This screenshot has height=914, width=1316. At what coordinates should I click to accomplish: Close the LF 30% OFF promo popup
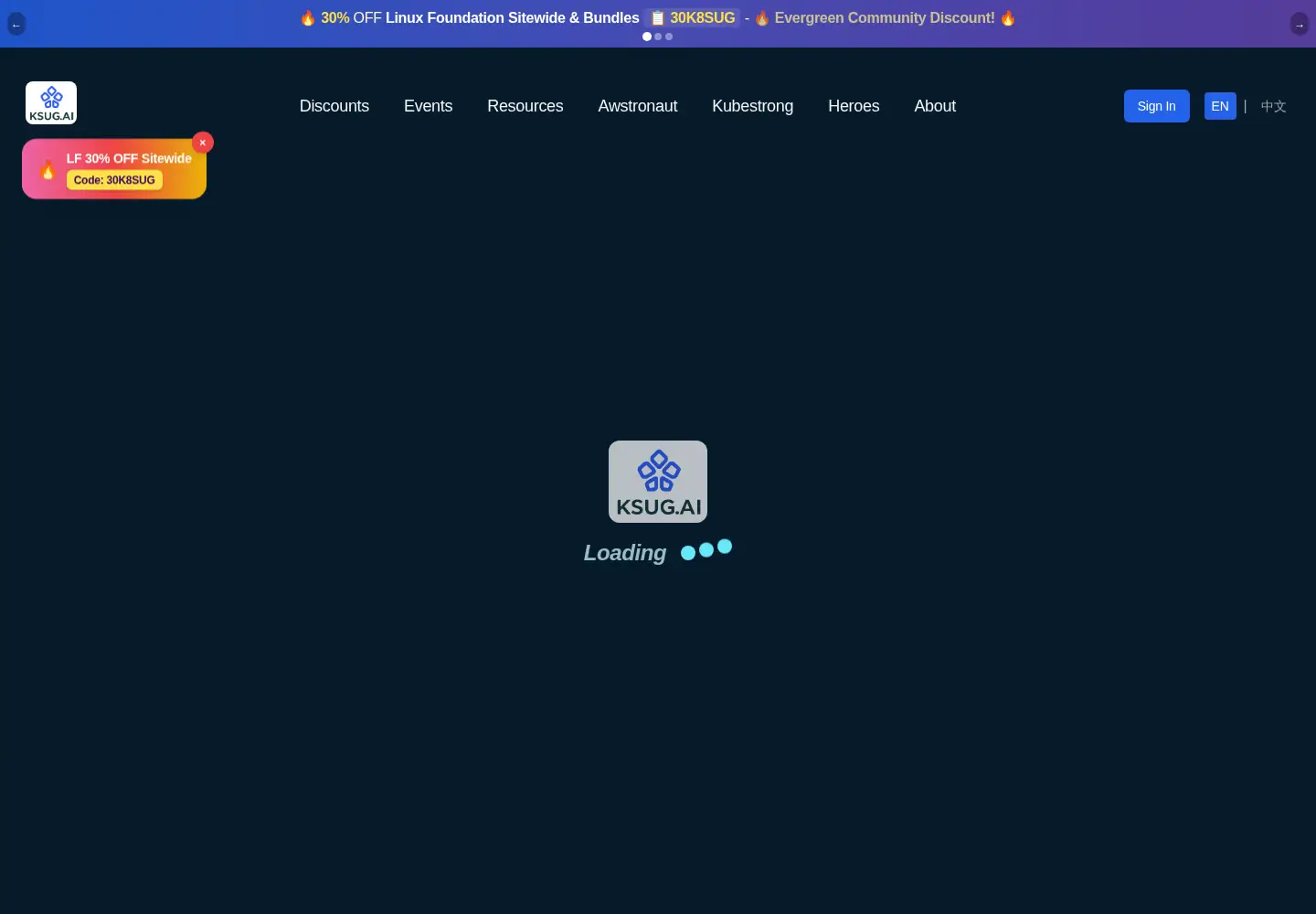[x=203, y=143]
